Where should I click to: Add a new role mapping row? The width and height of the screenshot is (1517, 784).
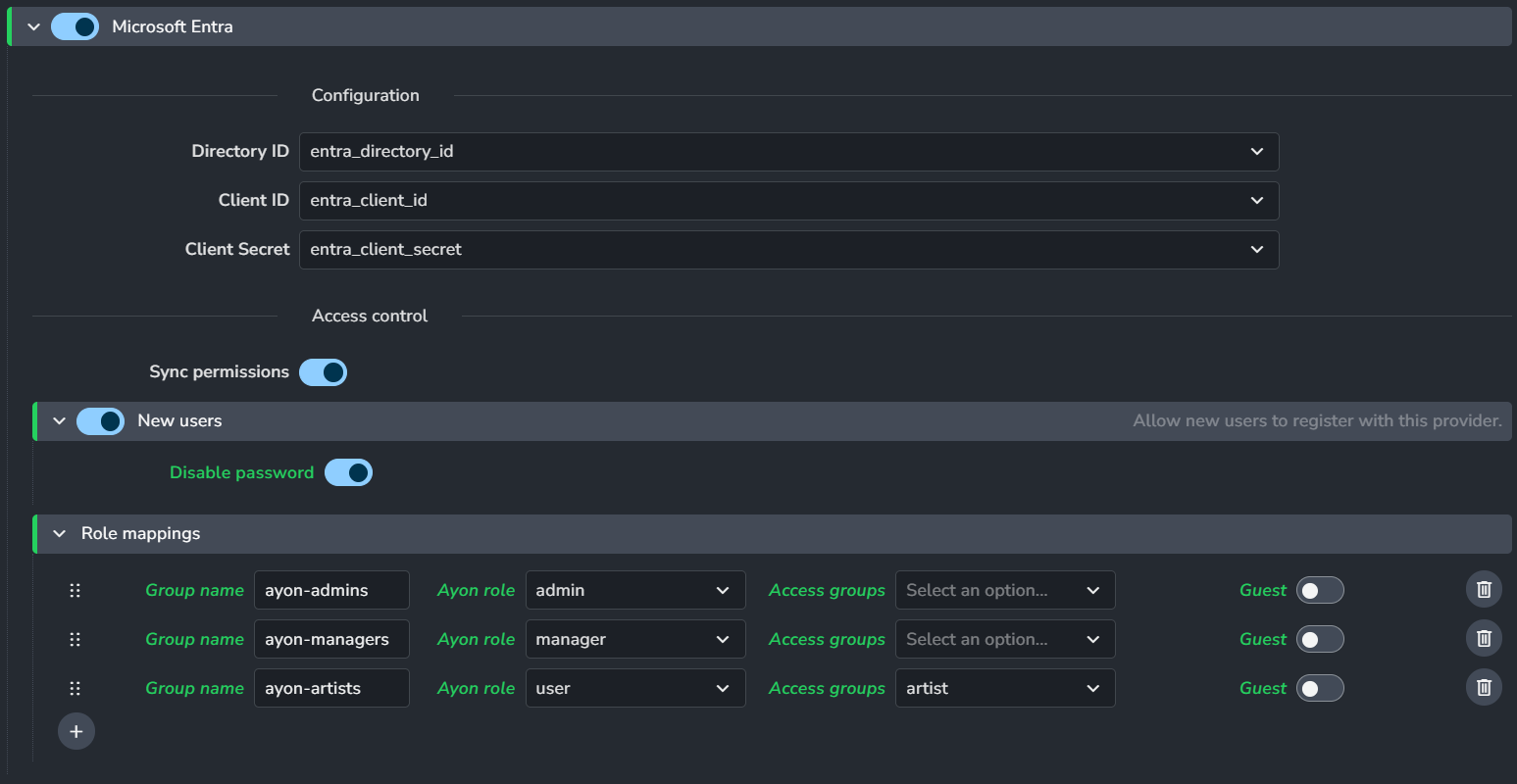point(76,731)
